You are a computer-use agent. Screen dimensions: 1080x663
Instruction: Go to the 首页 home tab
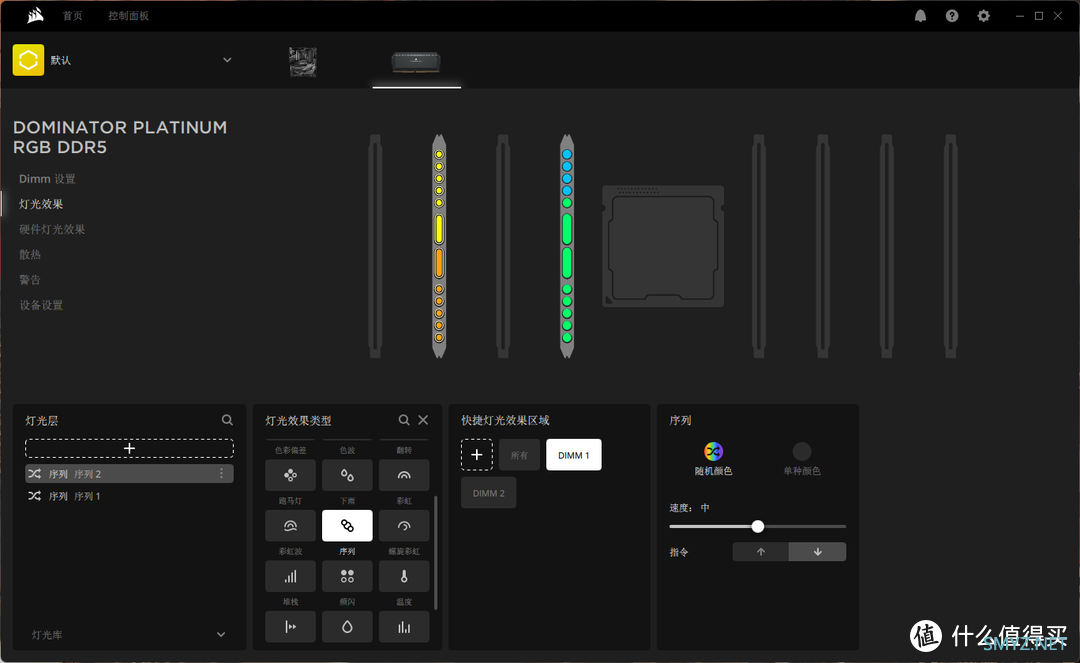(72, 16)
